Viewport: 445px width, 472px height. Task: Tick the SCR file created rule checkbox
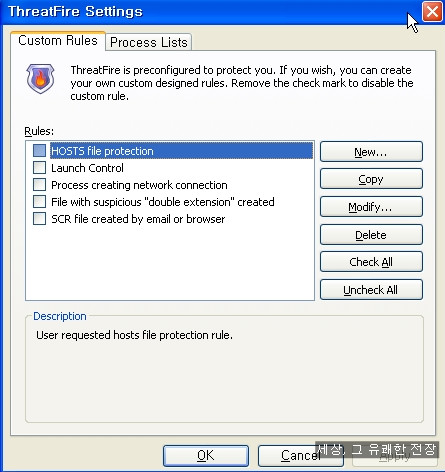pos(39,219)
